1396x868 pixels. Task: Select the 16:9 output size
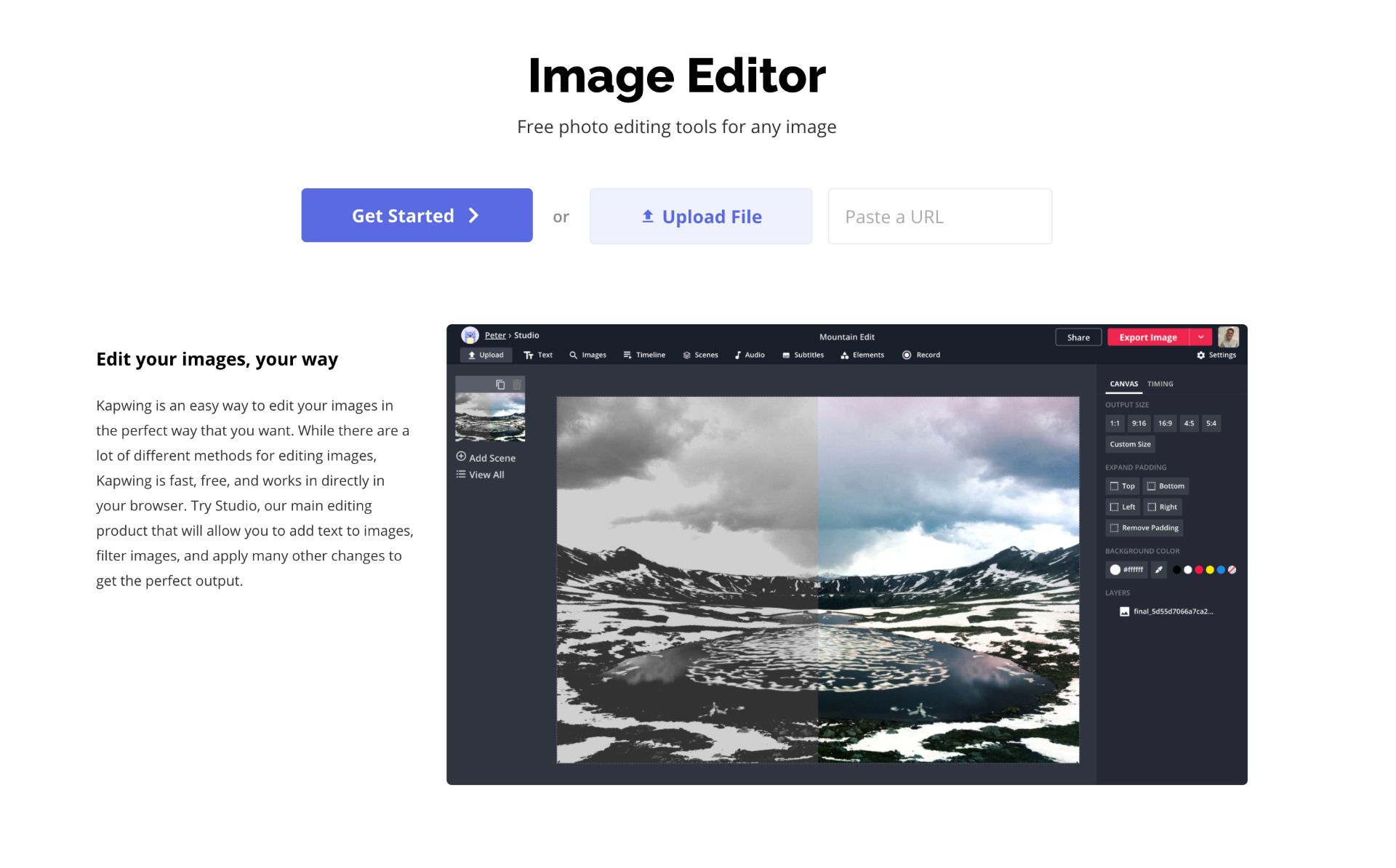[x=1165, y=423]
